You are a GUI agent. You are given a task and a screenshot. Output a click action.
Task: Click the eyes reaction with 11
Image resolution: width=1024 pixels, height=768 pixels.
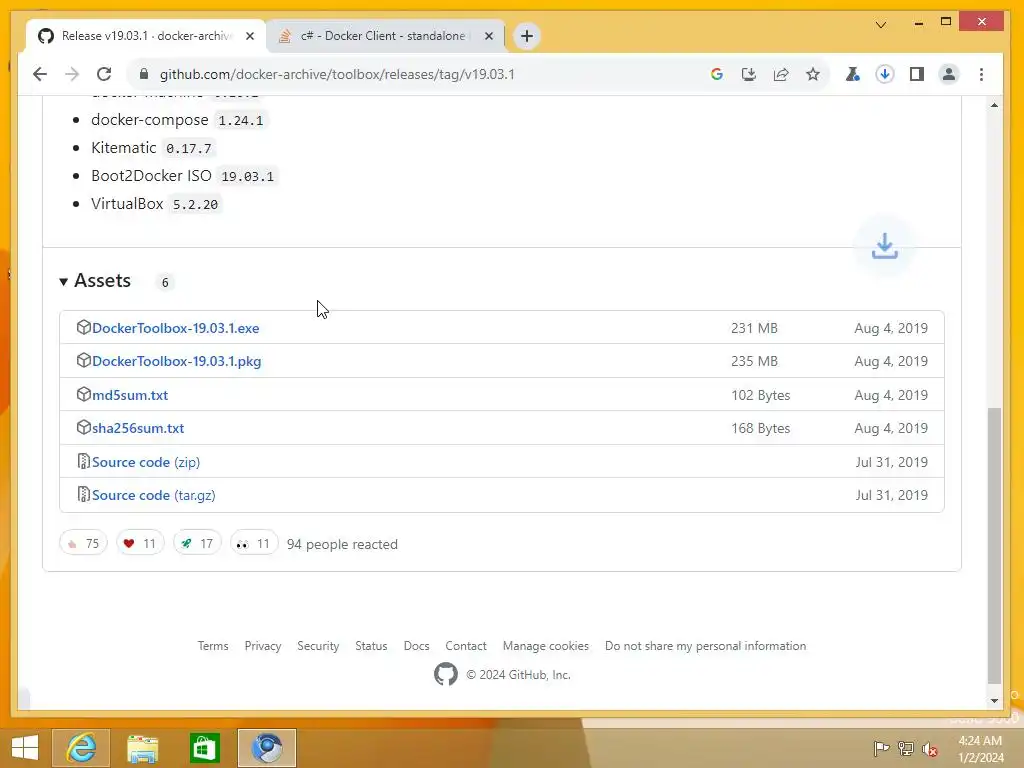(253, 543)
